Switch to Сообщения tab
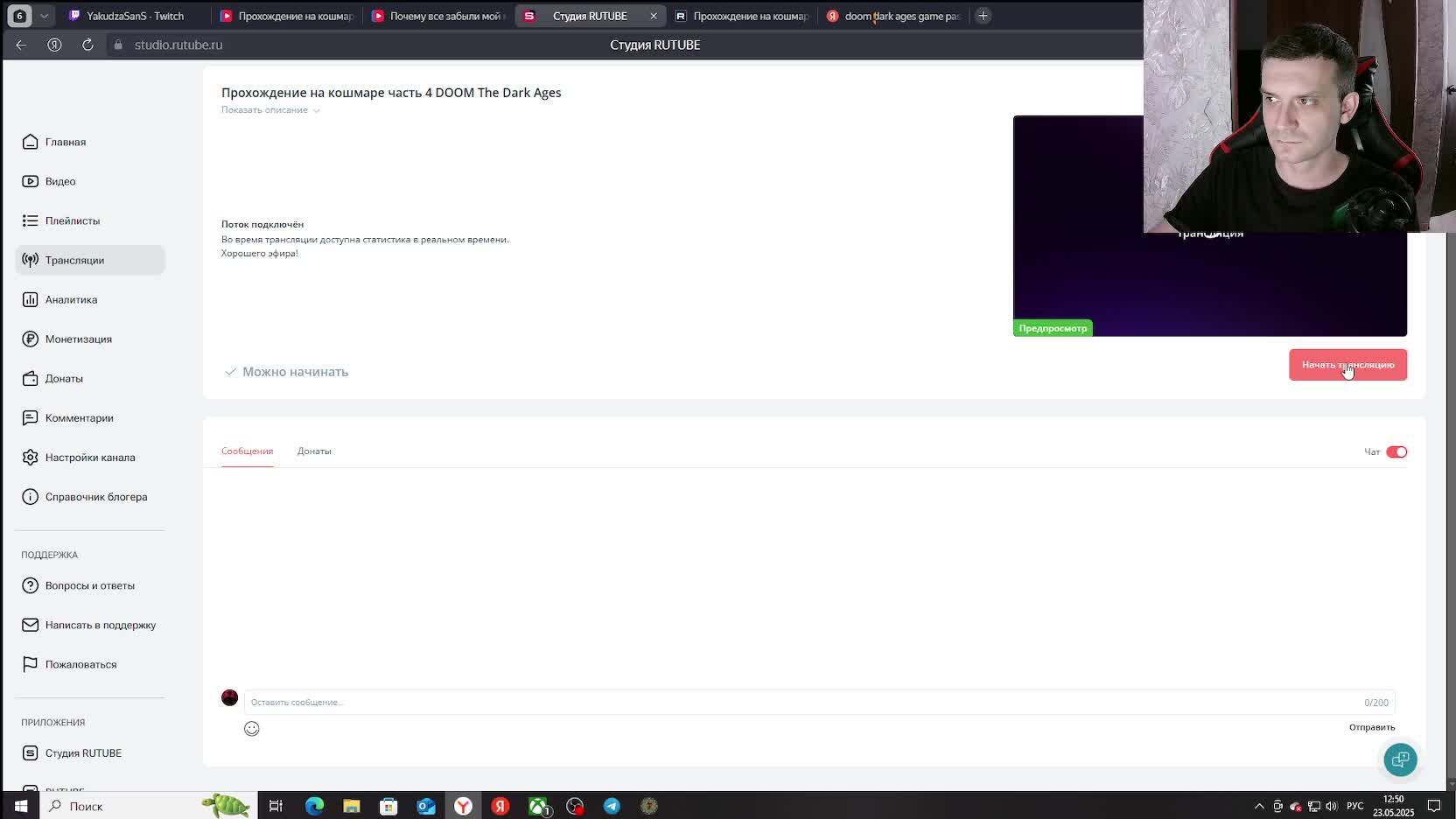 (x=247, y=451)
